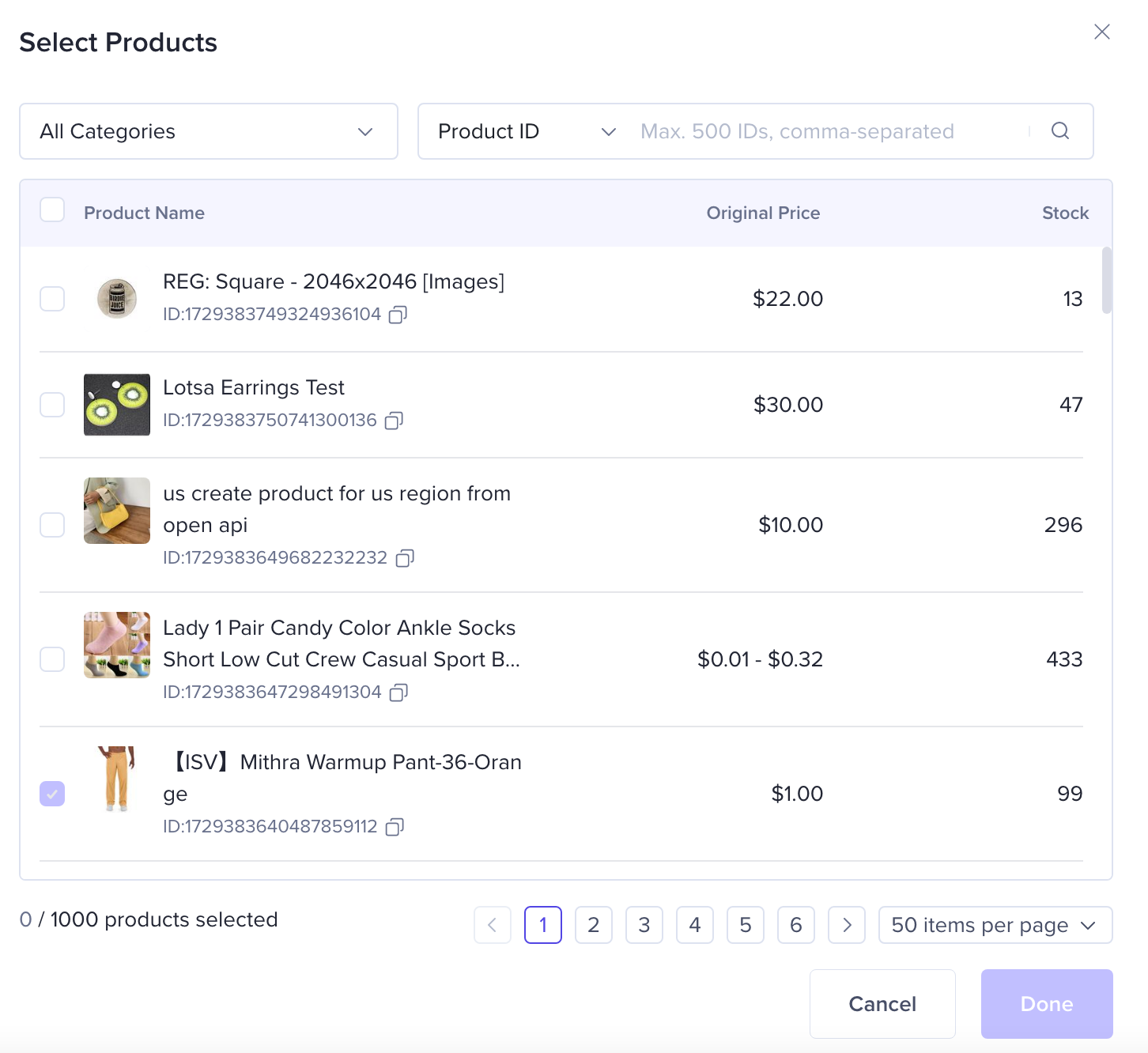
Task: Open the All Categories dropdown
Action: [209, 131]
